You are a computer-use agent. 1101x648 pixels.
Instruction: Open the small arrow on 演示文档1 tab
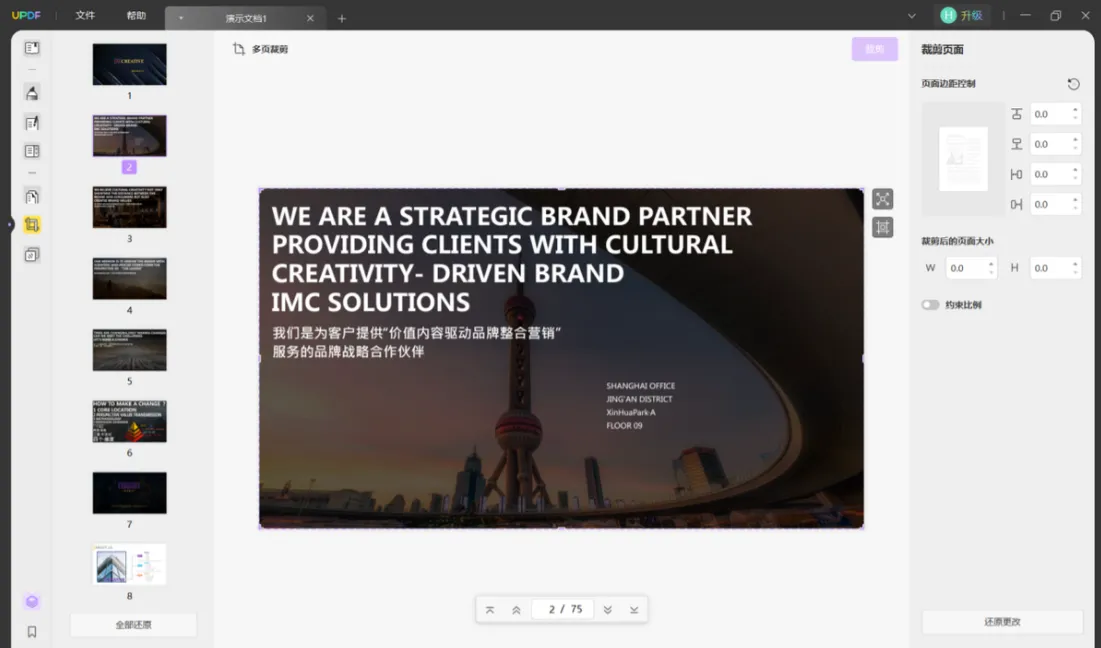click(x=180, y=18)
